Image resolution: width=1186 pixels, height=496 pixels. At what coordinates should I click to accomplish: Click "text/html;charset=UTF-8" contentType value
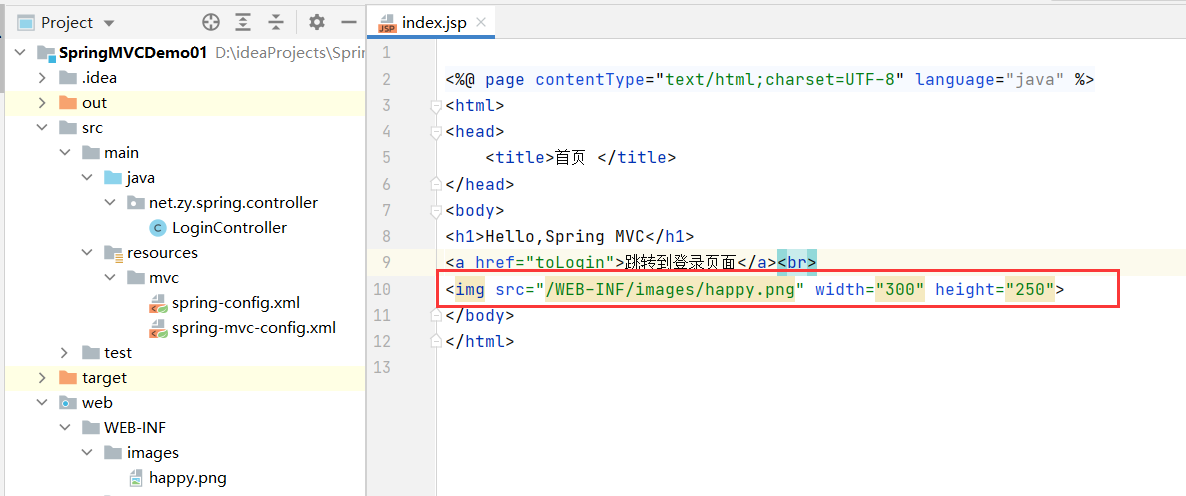781,79
